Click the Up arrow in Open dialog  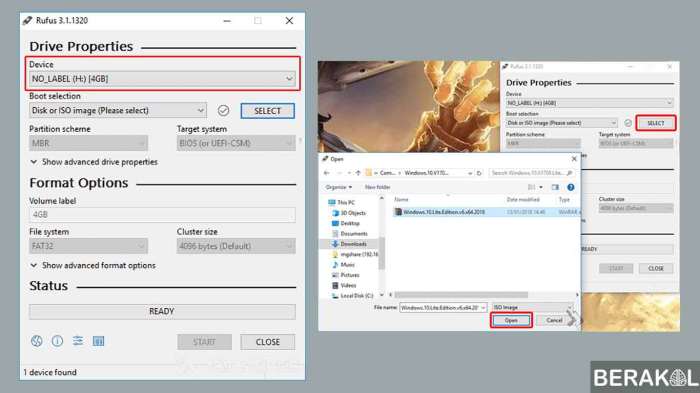[358, 173]
